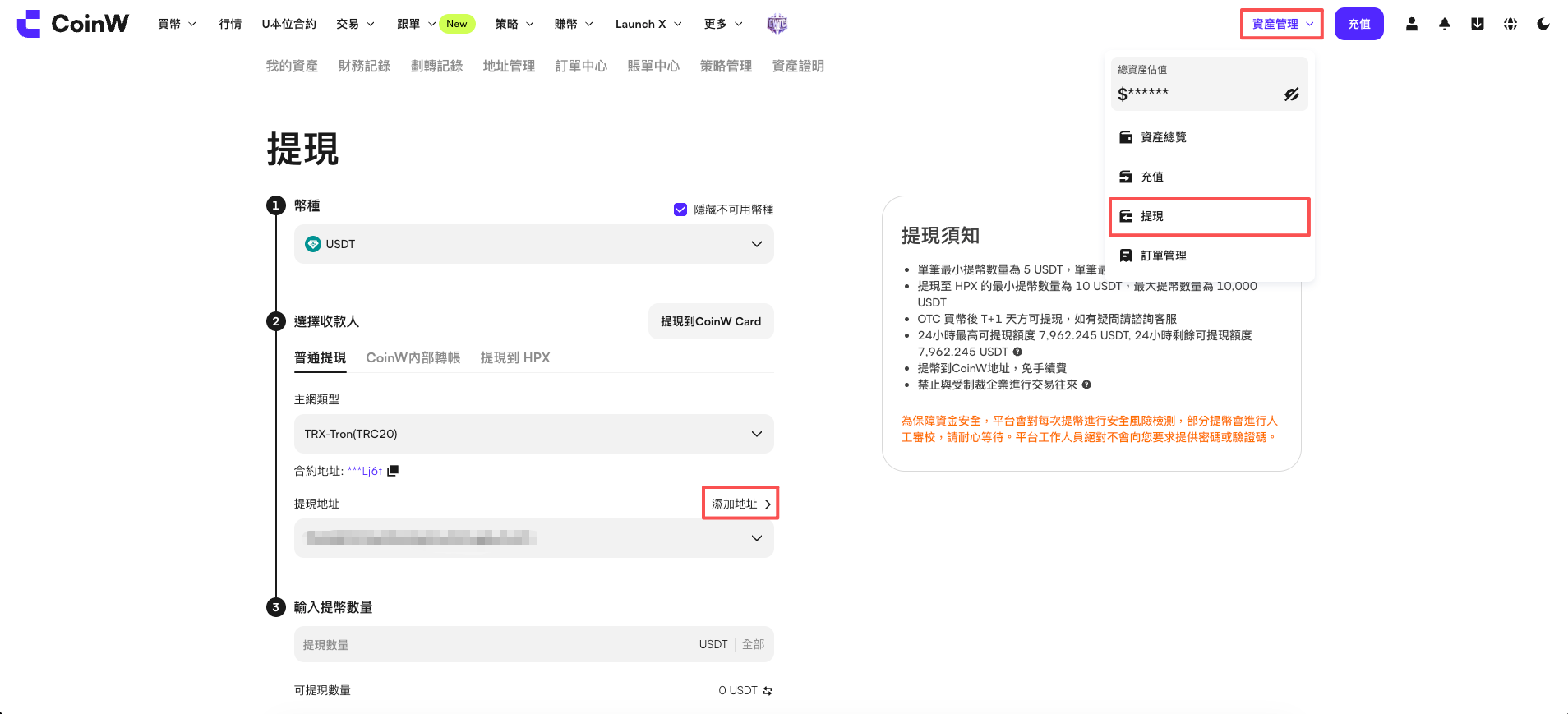Open U本位合約 page

pos(288,24)
